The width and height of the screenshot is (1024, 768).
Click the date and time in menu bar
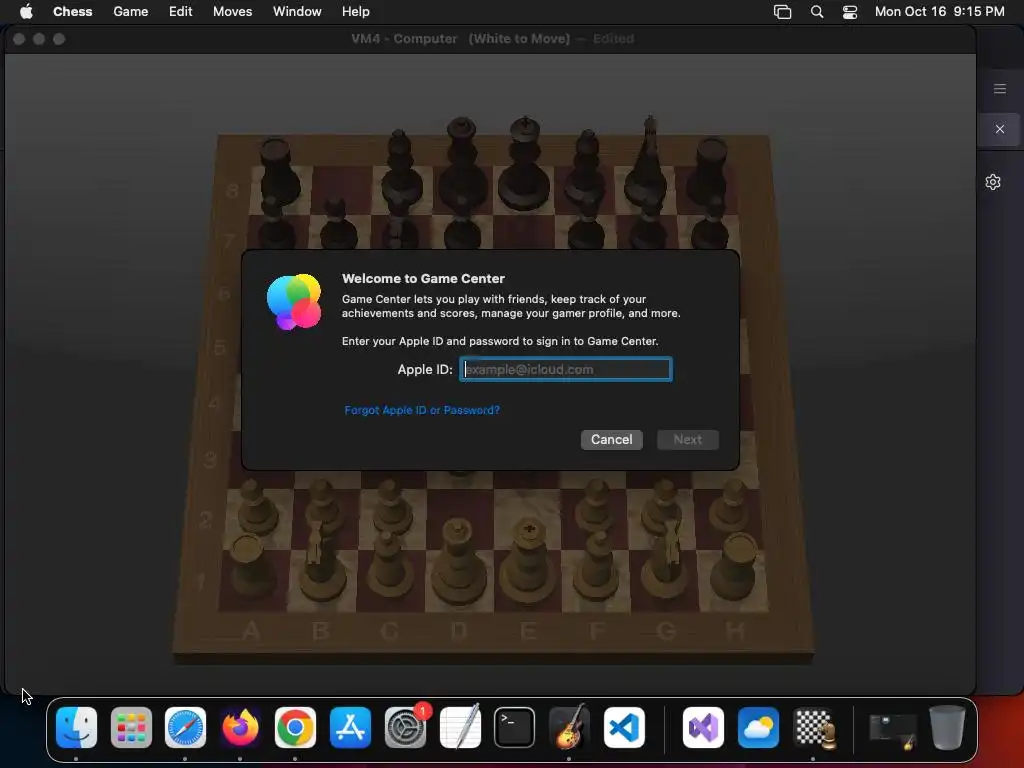pos(939,12)
